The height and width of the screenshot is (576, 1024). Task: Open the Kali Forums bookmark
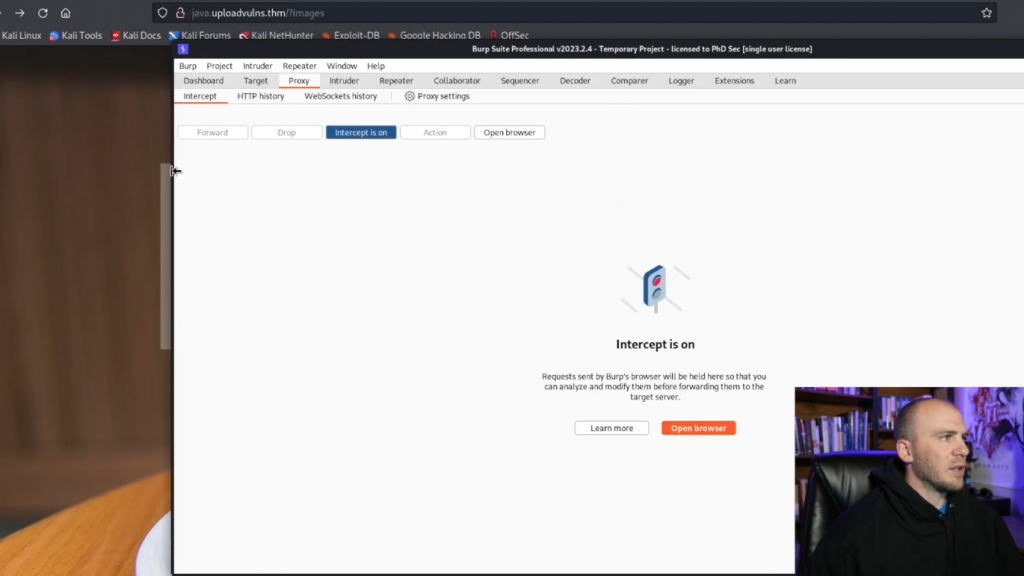200,35
